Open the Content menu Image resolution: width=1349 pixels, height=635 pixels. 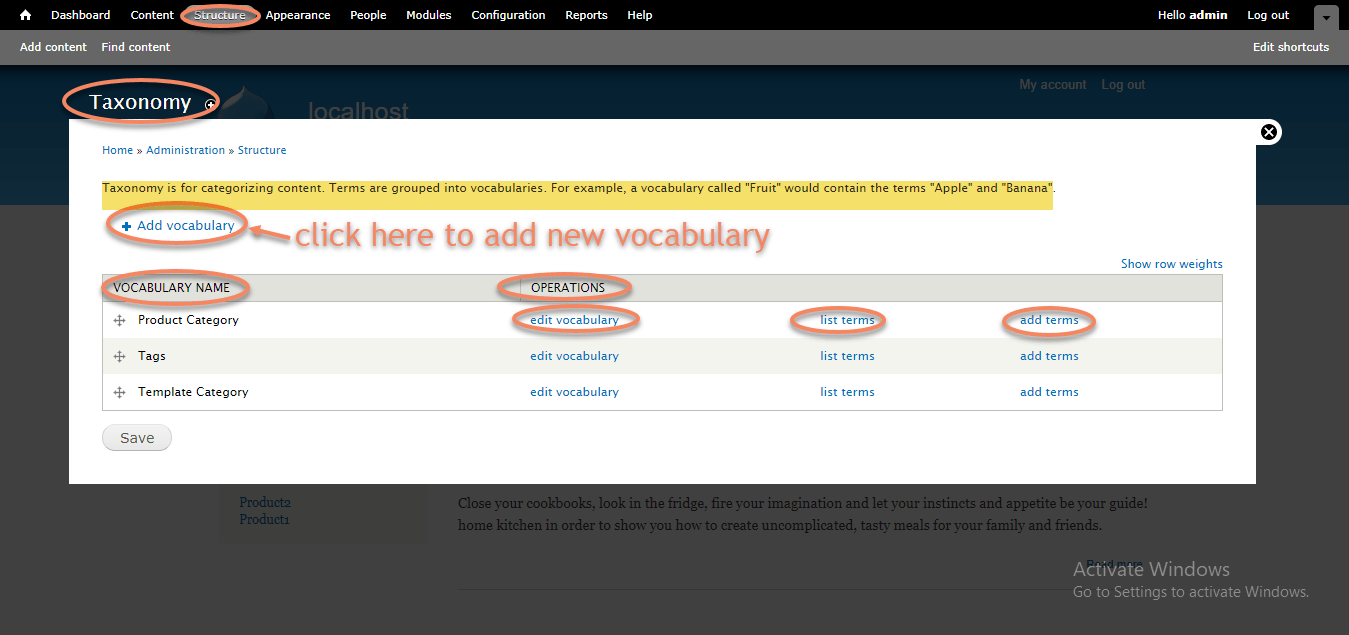pyautogui.click(x=152, y=15)
